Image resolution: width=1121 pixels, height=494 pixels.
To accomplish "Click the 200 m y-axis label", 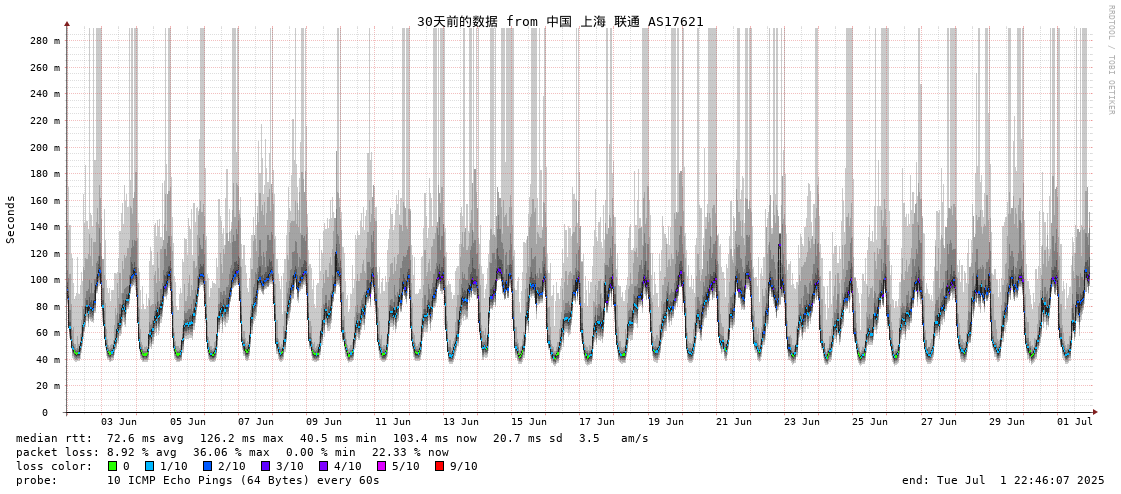I will (x=45, y=147).
